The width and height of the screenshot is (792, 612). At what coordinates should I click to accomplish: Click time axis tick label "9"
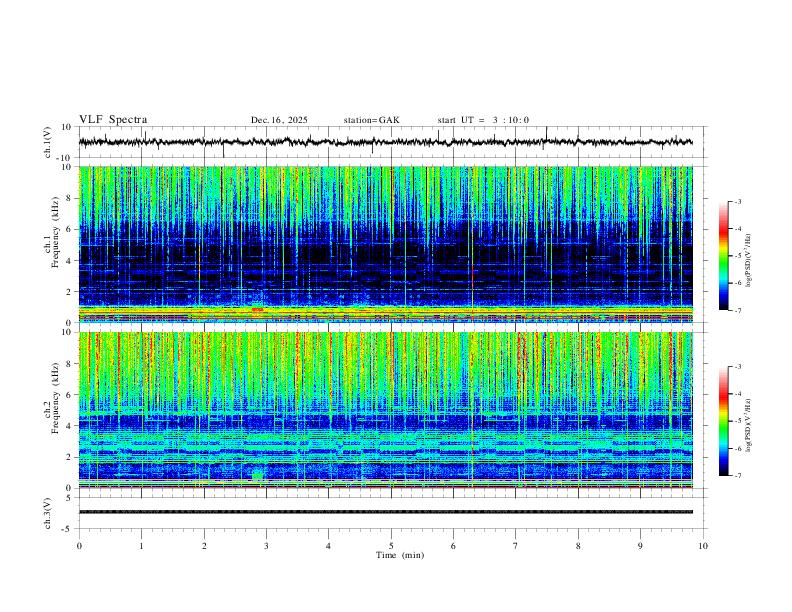coord(640,546)
